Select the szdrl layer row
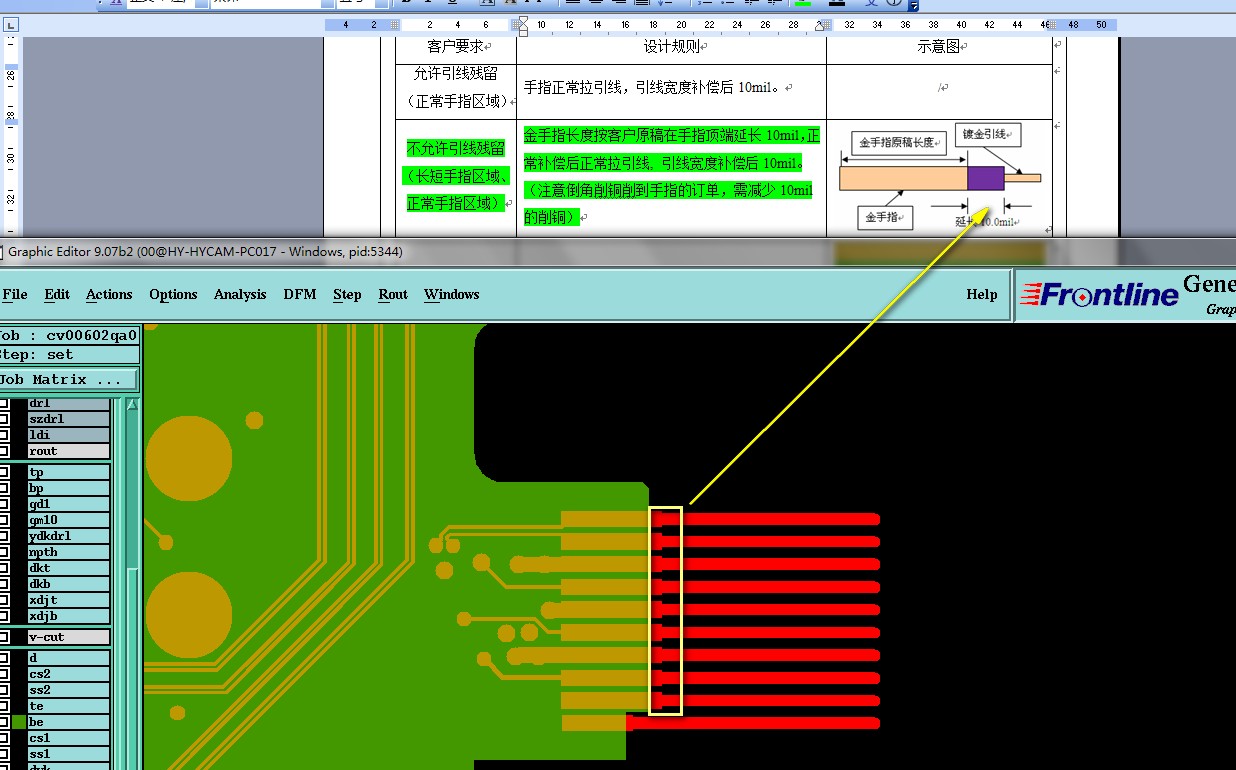This screenshot has height=770, width=1236. pos(69,419)
